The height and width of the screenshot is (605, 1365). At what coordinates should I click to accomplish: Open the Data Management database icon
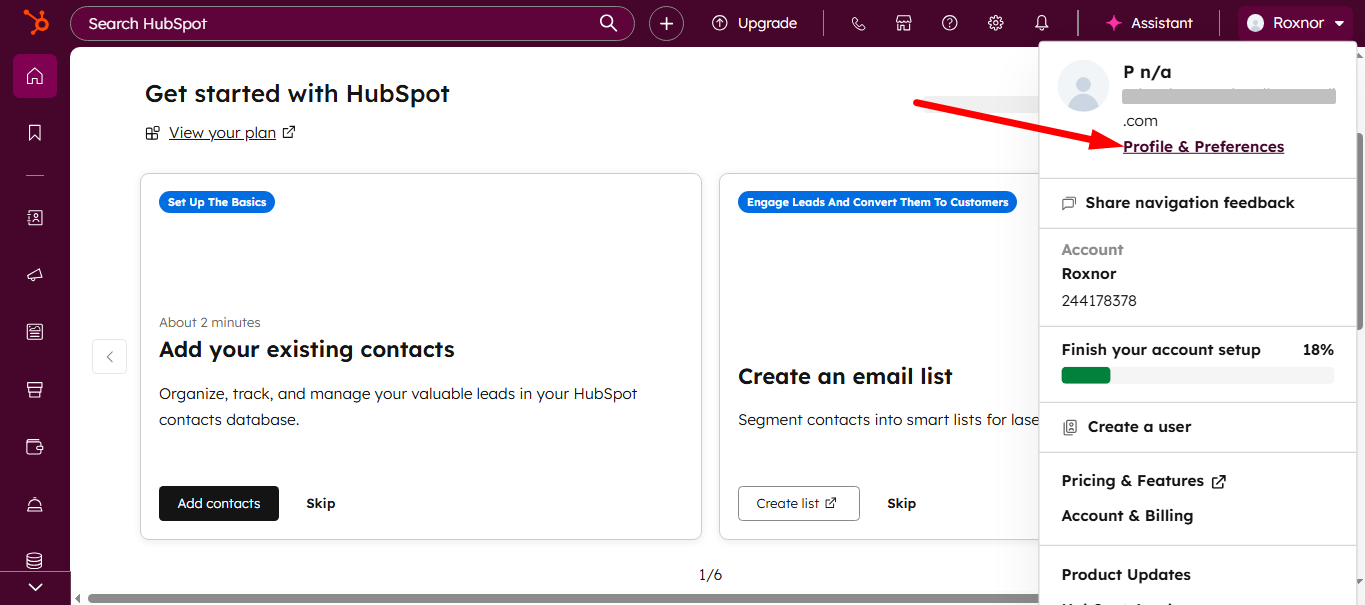35,560
